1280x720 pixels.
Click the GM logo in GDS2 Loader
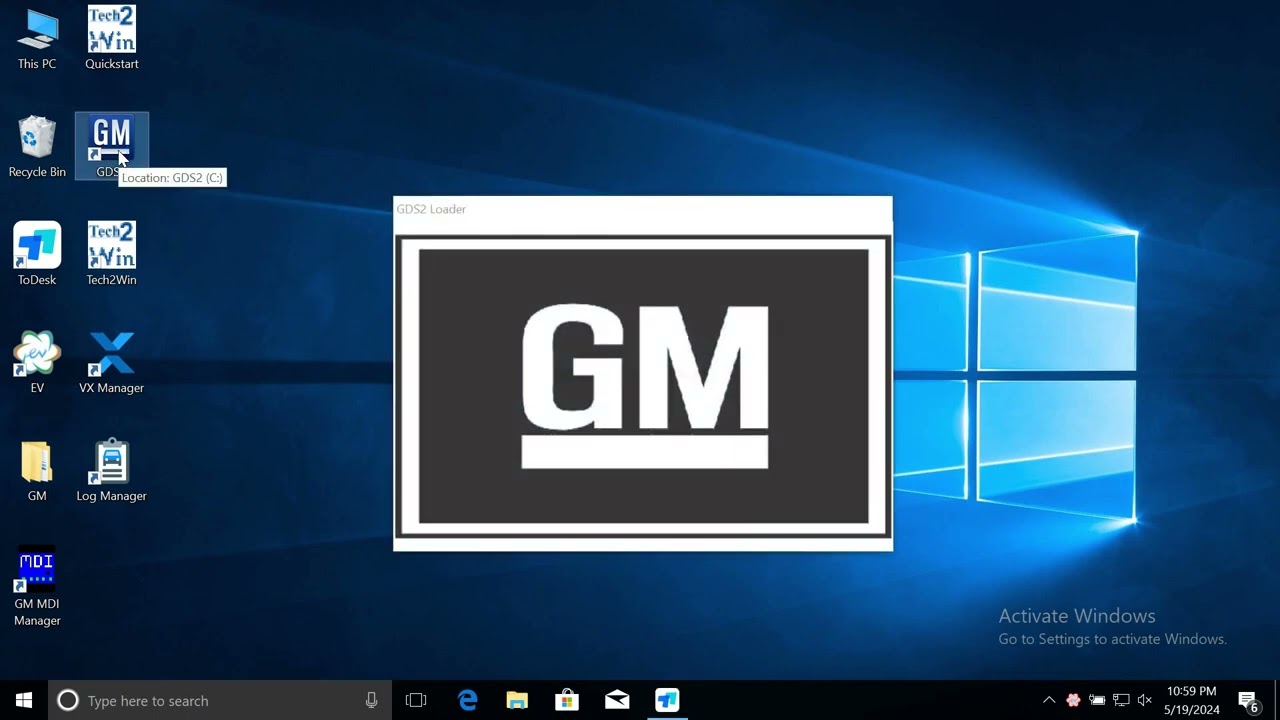pos(644,386)
